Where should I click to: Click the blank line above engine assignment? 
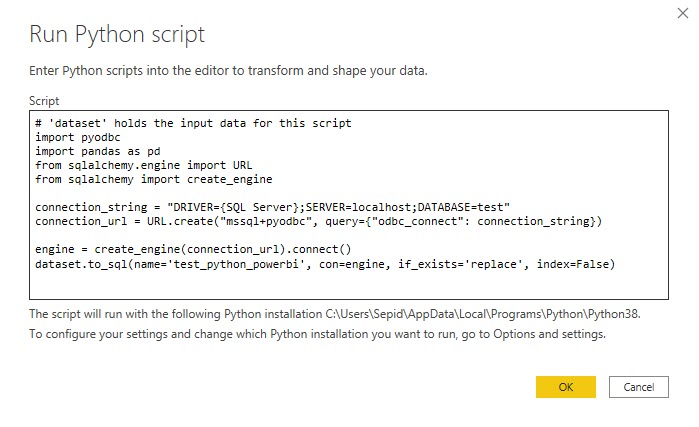[300, 234]
